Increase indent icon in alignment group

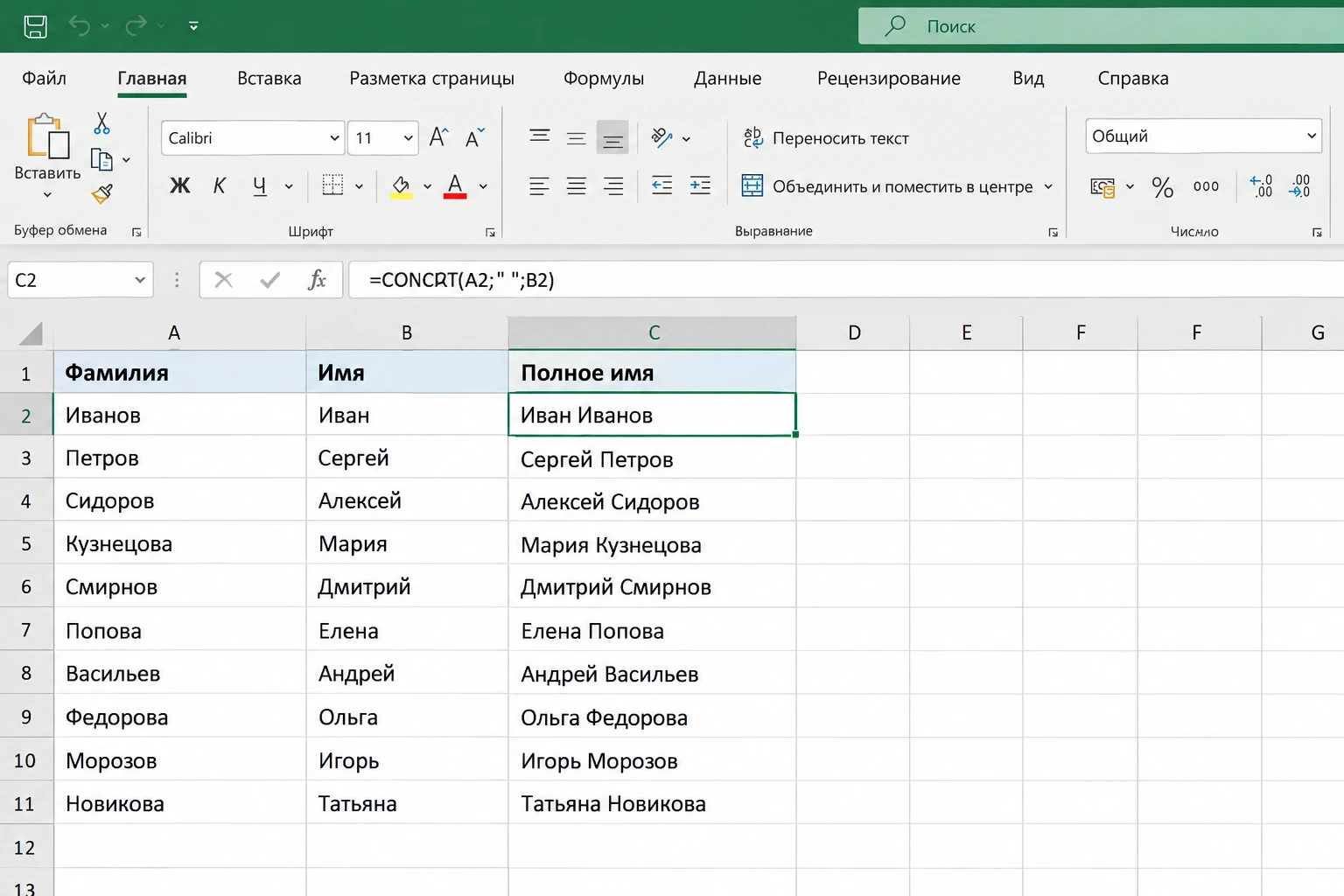point(700,185)
